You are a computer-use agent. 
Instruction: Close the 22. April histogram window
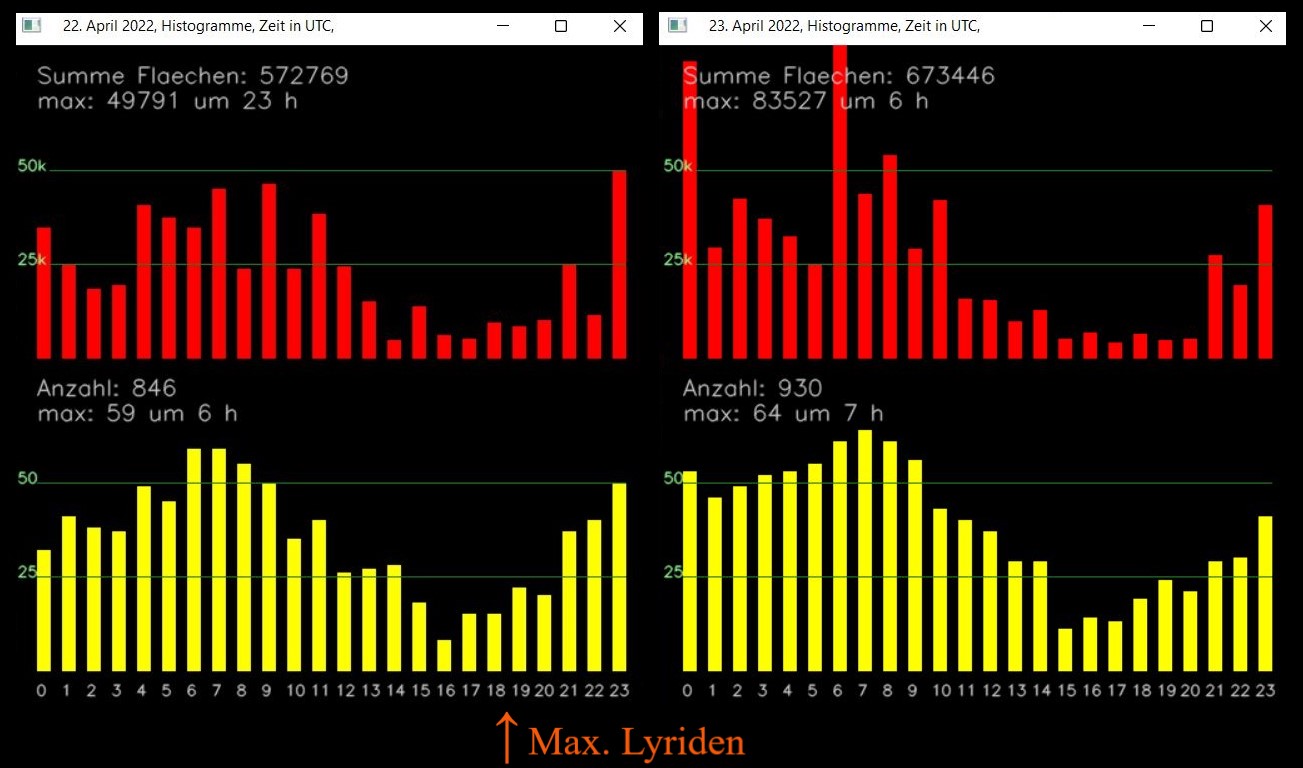(619, 26)
